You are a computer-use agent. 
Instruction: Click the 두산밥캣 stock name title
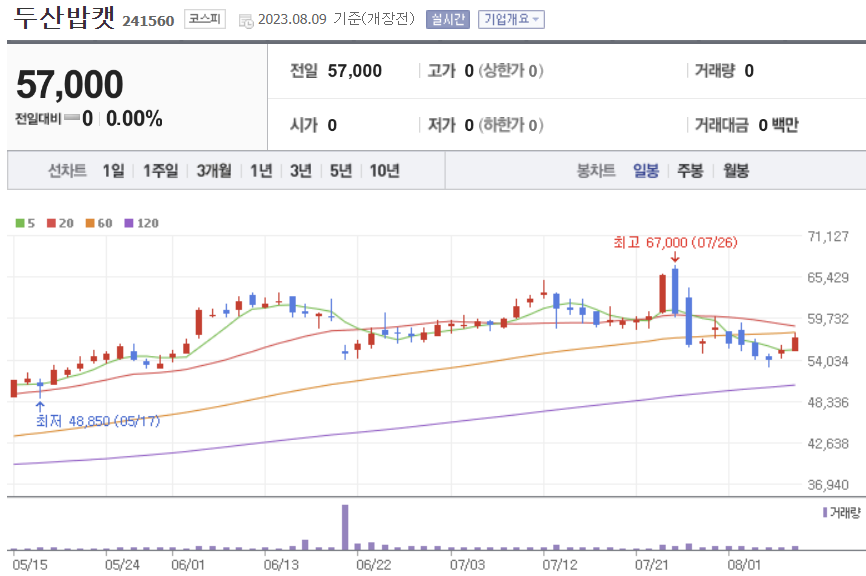pos(65,17)
